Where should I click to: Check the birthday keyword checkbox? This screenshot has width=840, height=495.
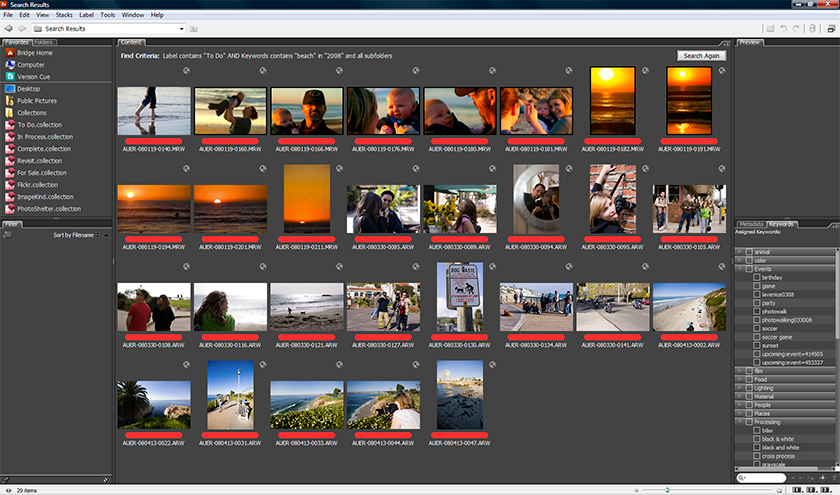coord(757,277)
